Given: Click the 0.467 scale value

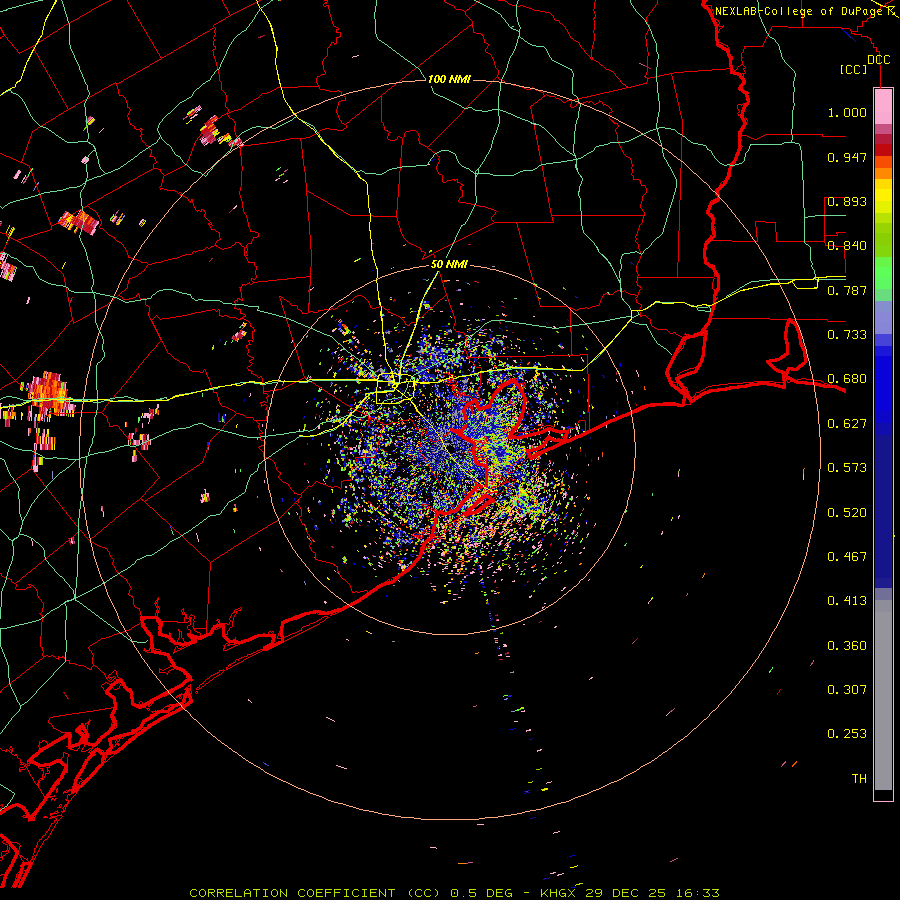Looking at the screenshot, I should click(847, 557).
